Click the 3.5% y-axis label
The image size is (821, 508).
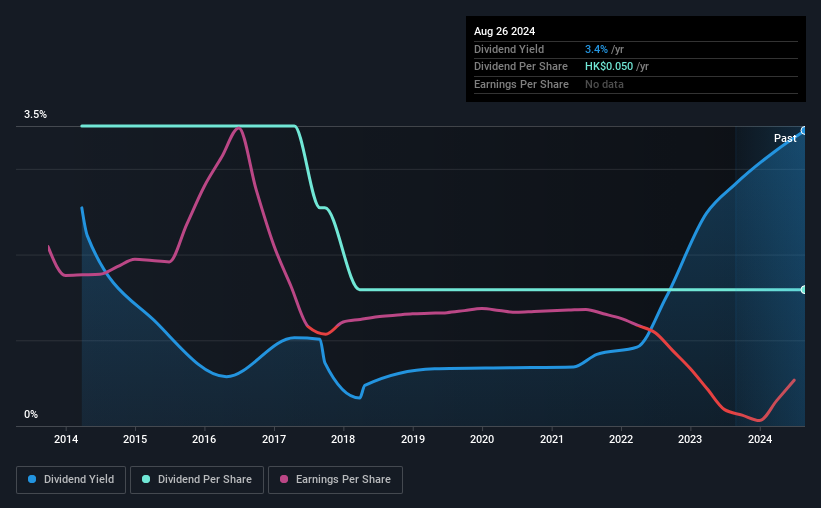point(35,114)
